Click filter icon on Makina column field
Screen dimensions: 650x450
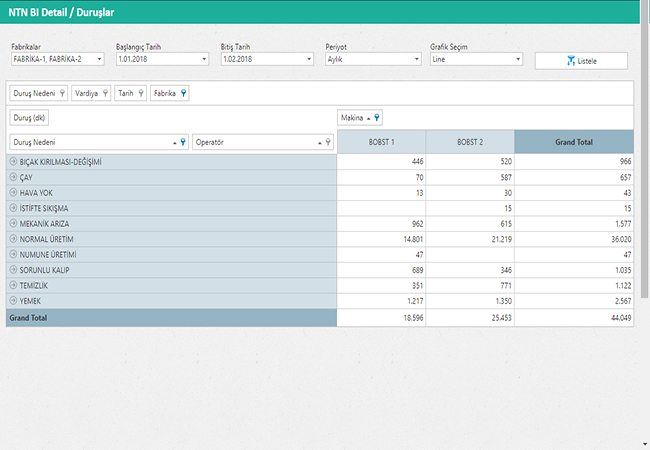click(x=376, y=118)
